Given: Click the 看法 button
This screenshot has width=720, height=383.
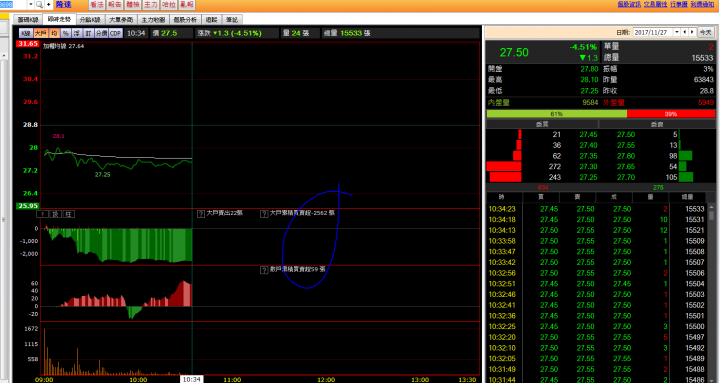Looking at the screenshot, I should (x=96, y=5).
